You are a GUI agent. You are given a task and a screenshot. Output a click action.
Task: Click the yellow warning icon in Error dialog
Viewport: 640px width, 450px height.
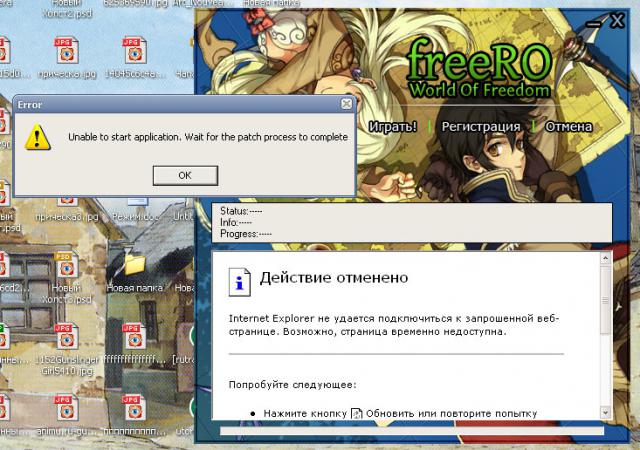point(38,137)
